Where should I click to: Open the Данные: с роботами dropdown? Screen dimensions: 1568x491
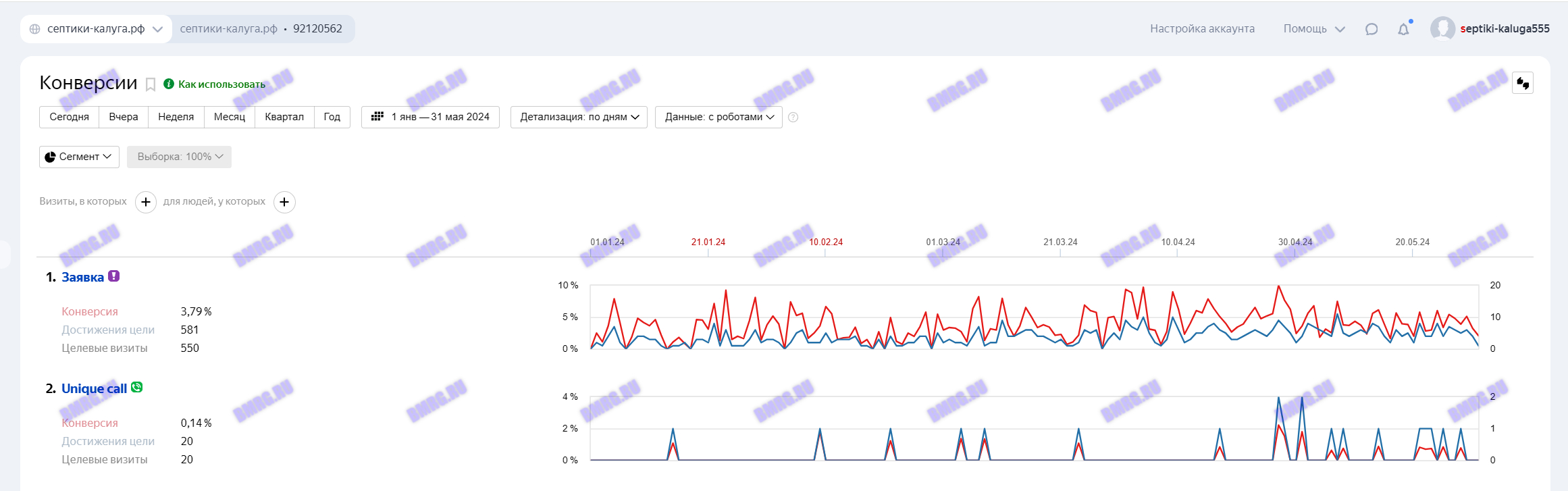718,117
